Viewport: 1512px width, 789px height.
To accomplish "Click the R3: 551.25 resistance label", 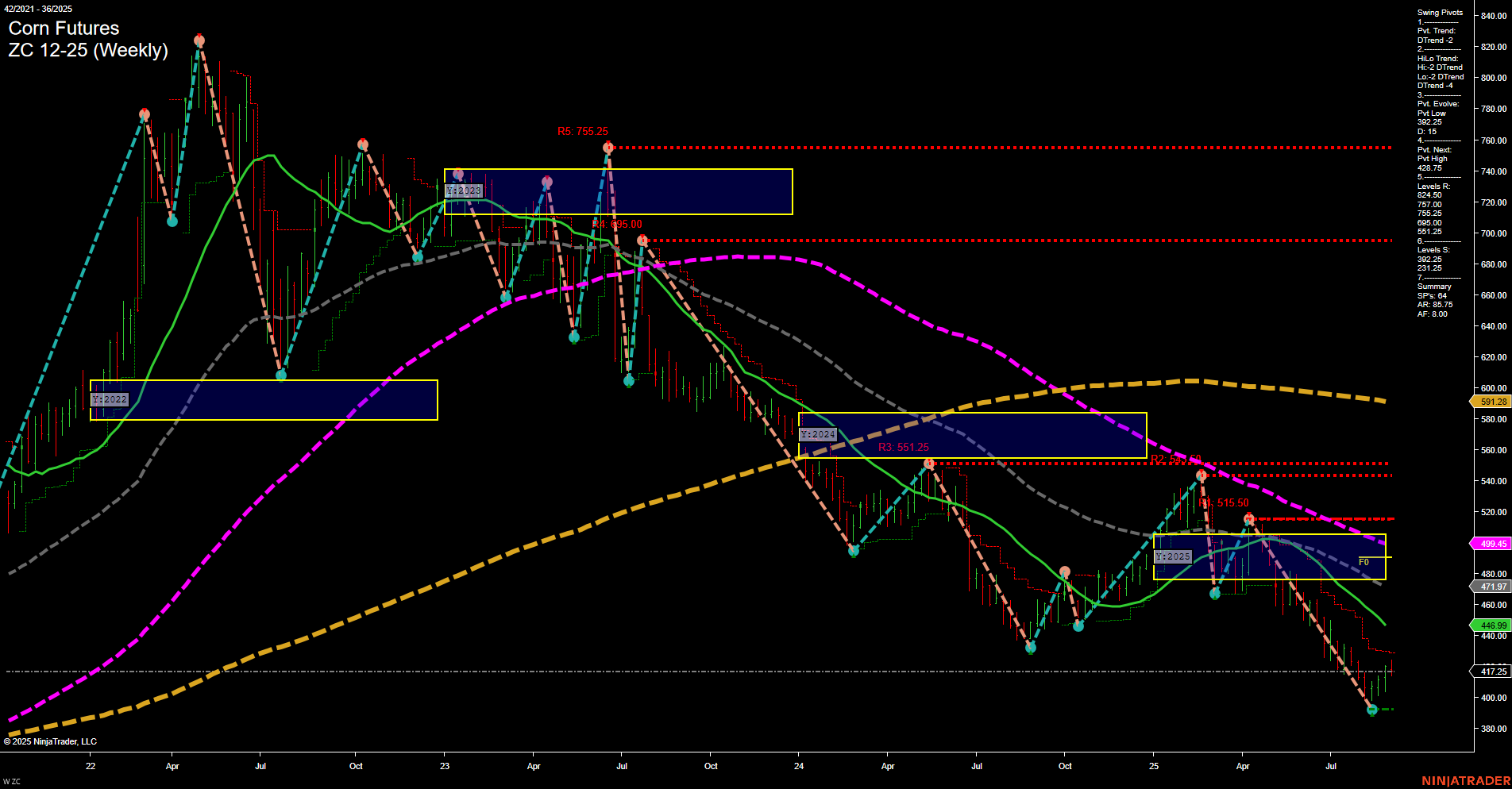I will click(903, 447).
